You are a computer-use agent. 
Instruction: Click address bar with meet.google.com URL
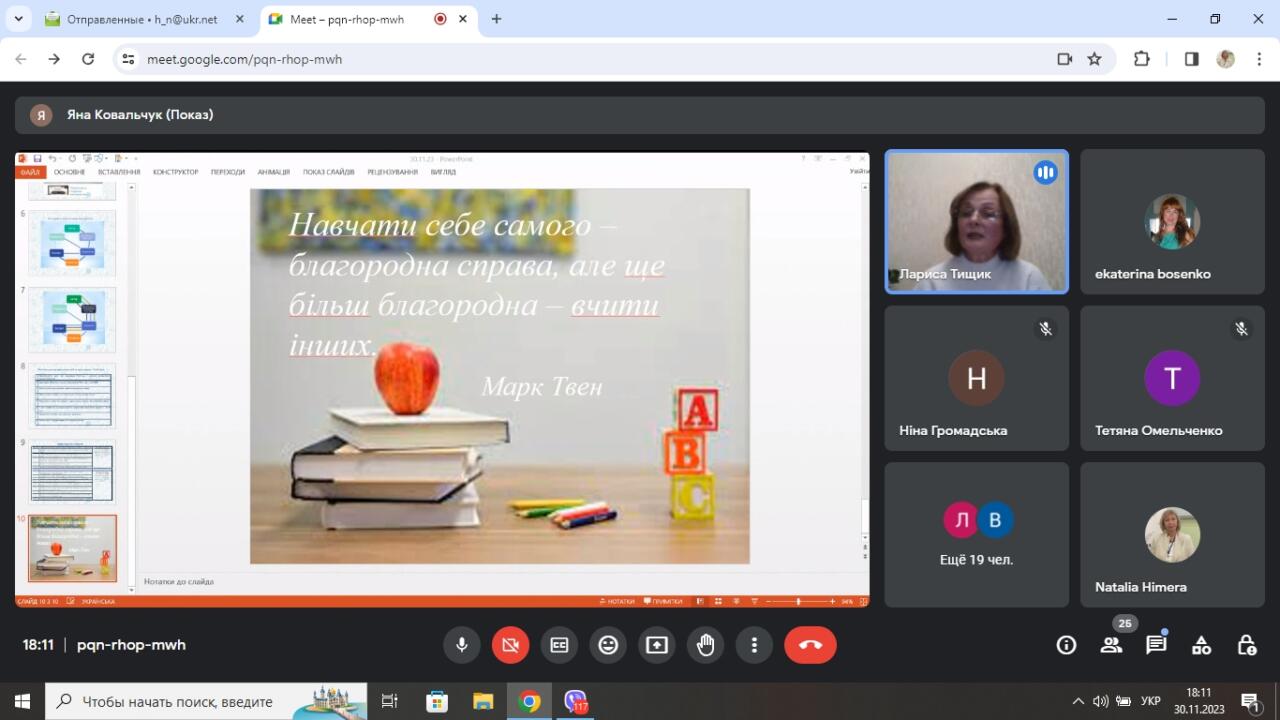point(600,59)
